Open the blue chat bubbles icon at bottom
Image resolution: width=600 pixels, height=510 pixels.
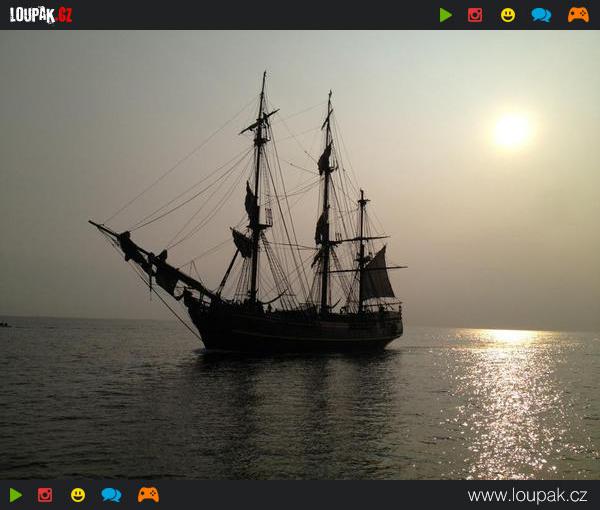111,495
